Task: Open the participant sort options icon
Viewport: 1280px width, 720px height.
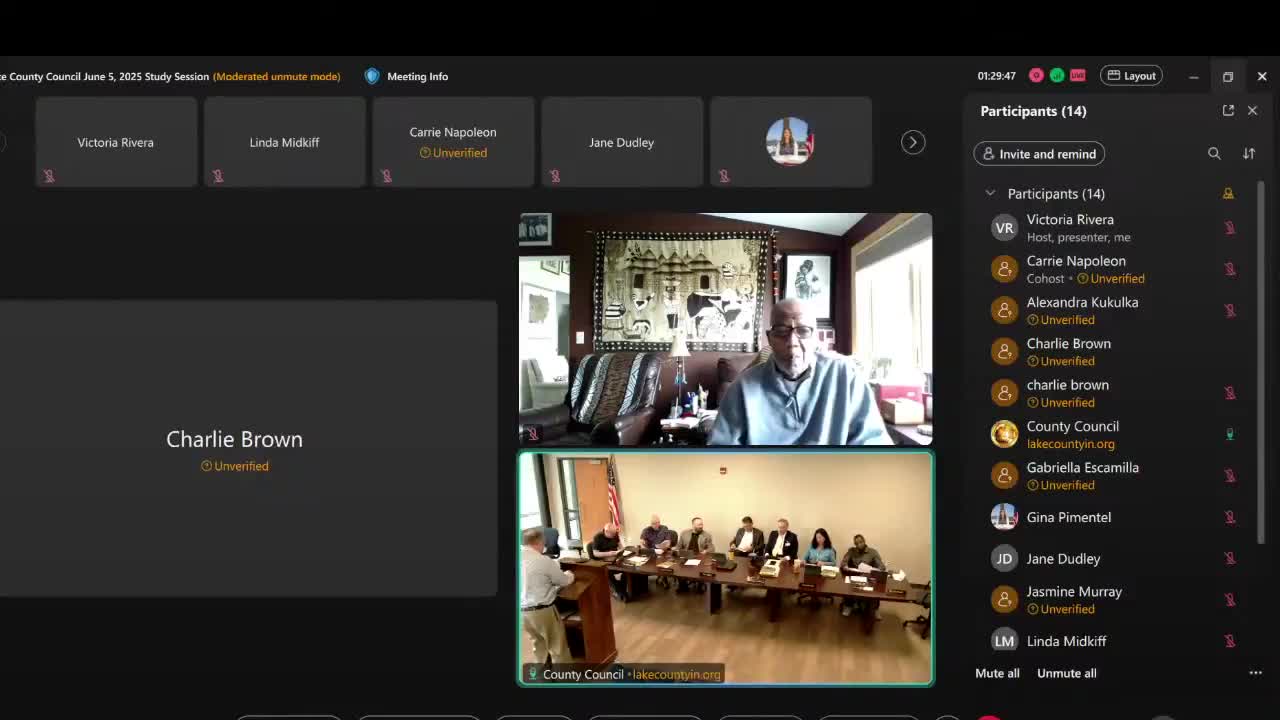Action: 1249,154
